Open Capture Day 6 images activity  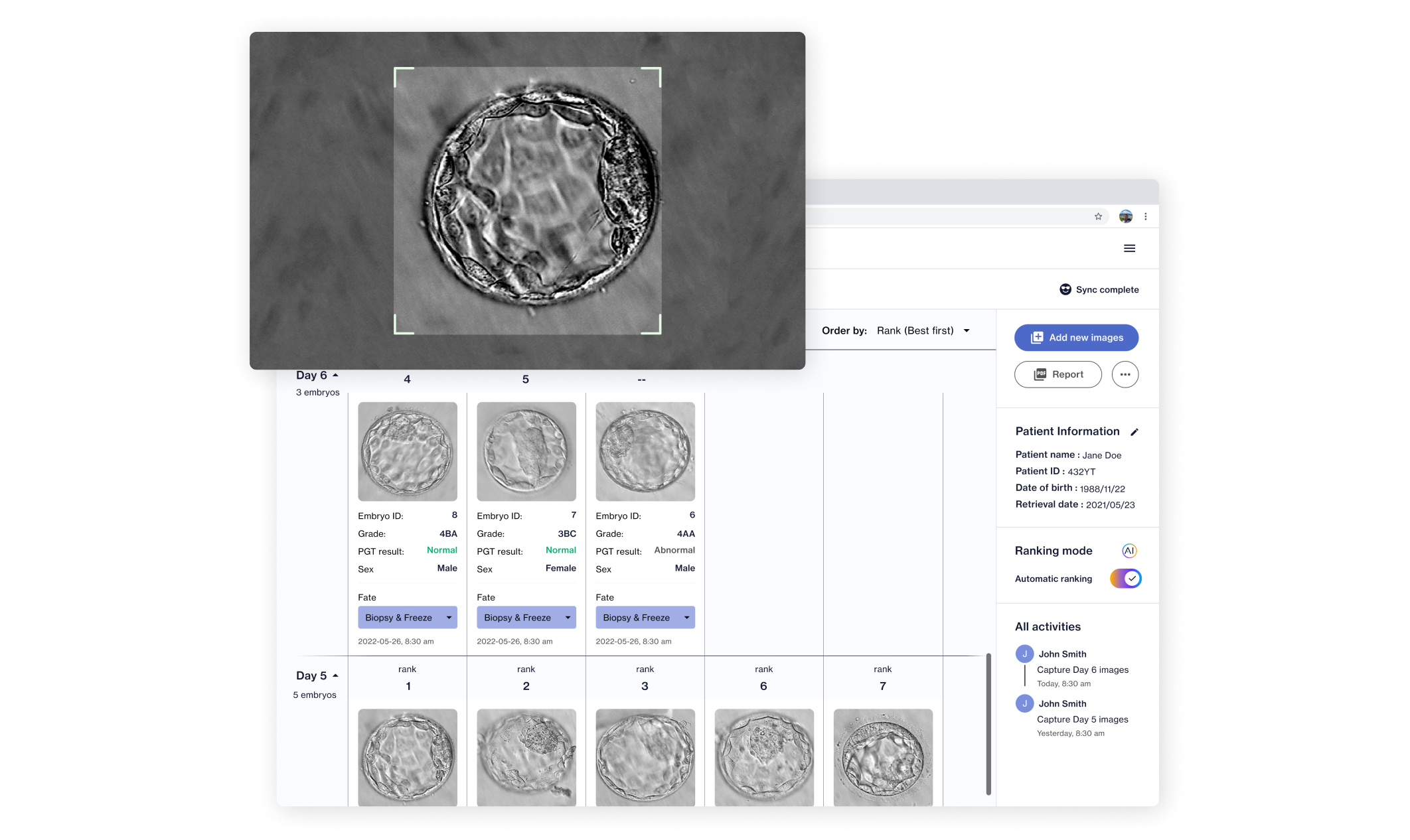(1082, 669)
